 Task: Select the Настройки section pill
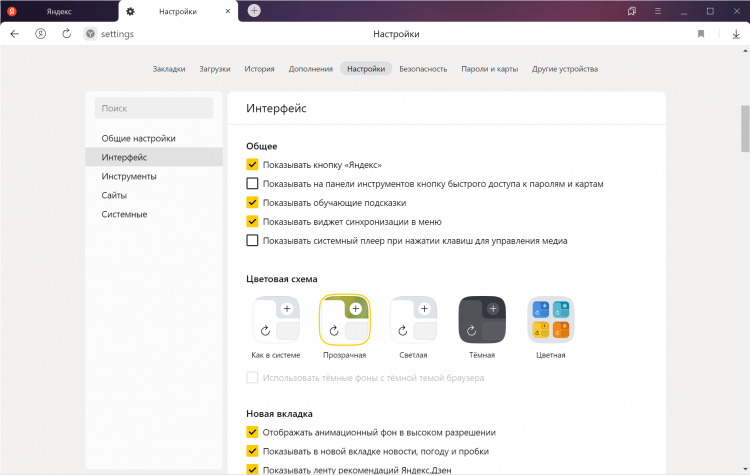pyautogui.click(x=366, y=69)
